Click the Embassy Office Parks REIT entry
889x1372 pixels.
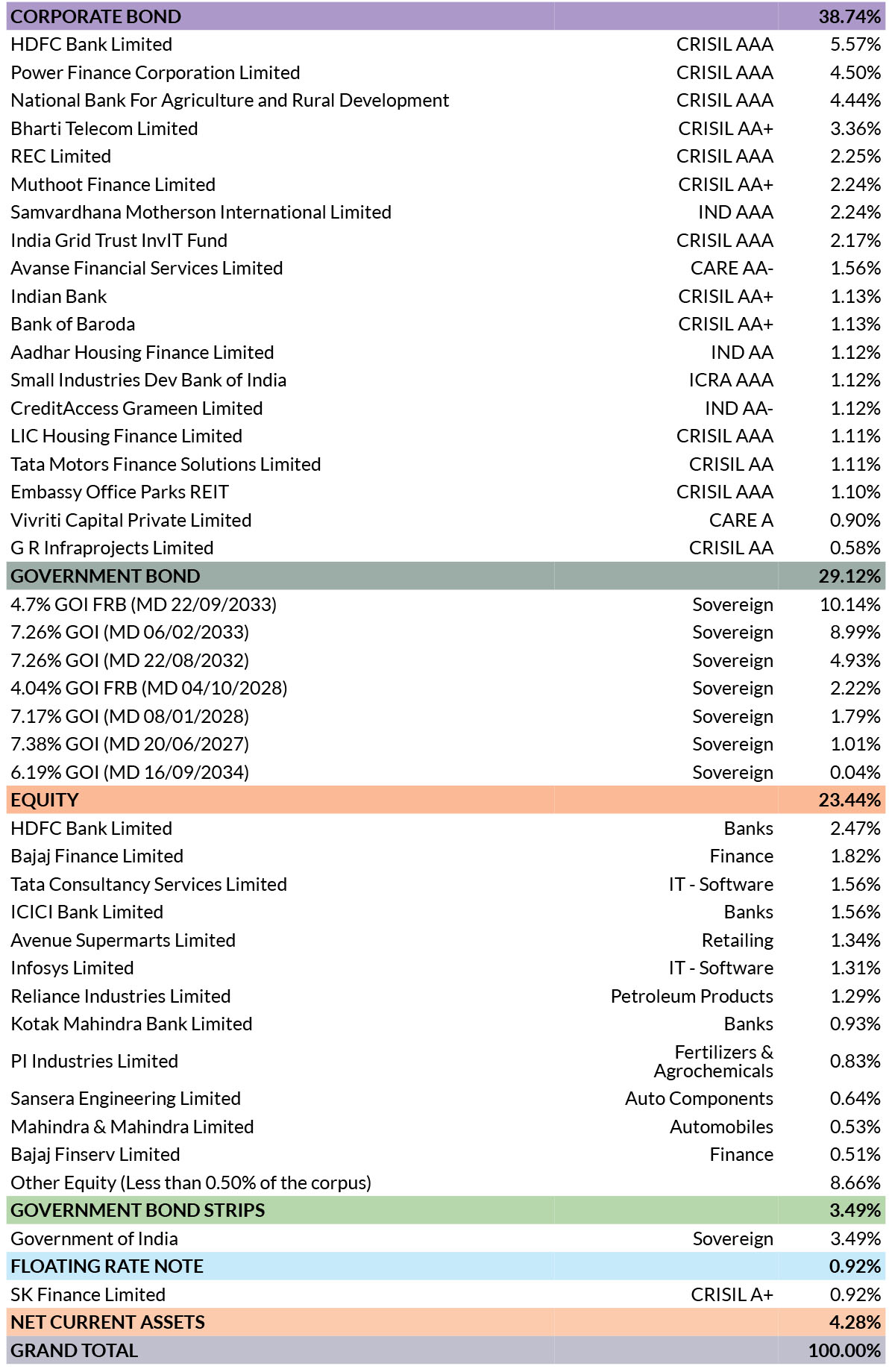click(119, 492)
